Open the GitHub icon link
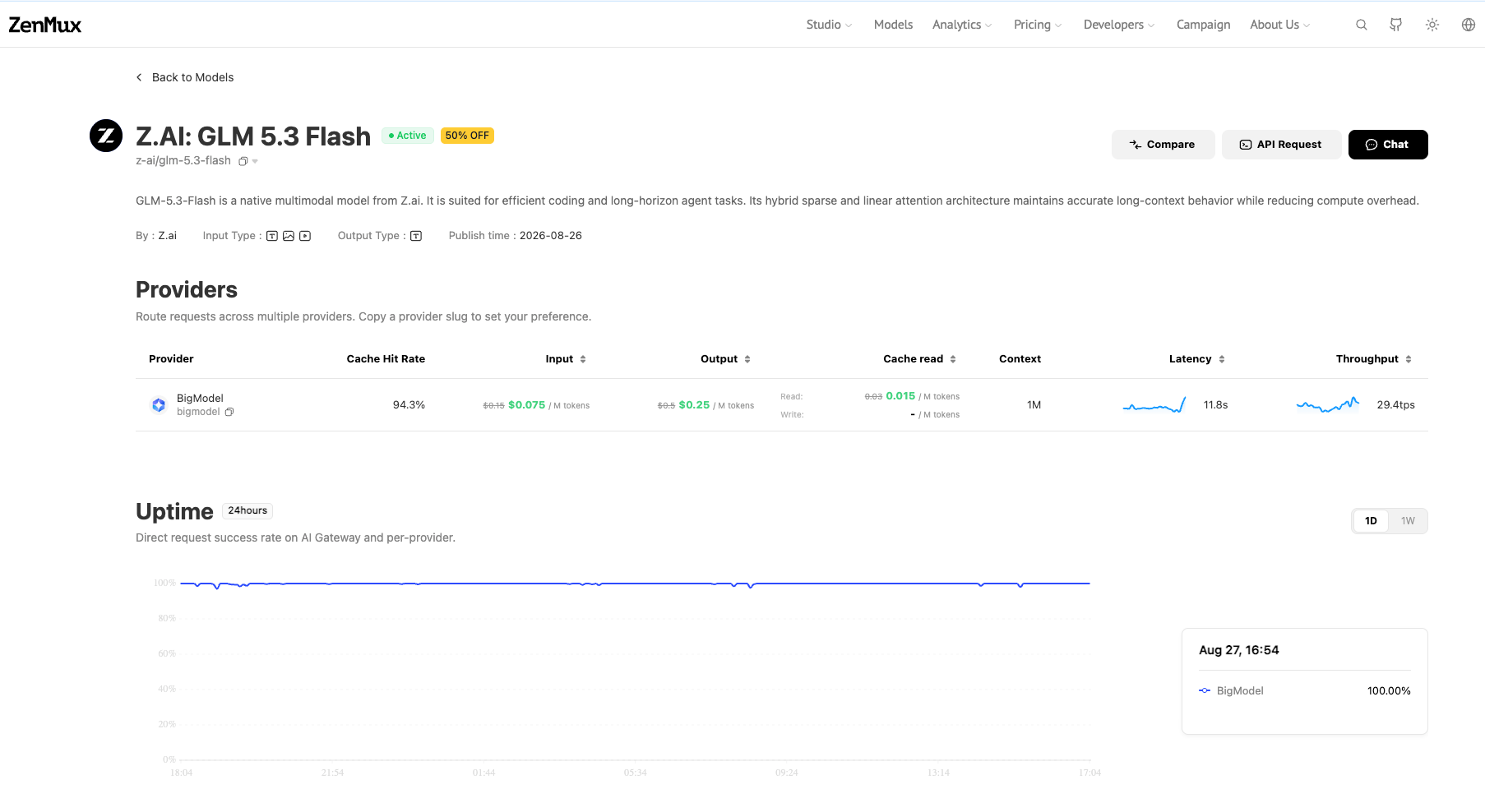The height and width of the screenshot is (812, 1485). click(1396, 25)
